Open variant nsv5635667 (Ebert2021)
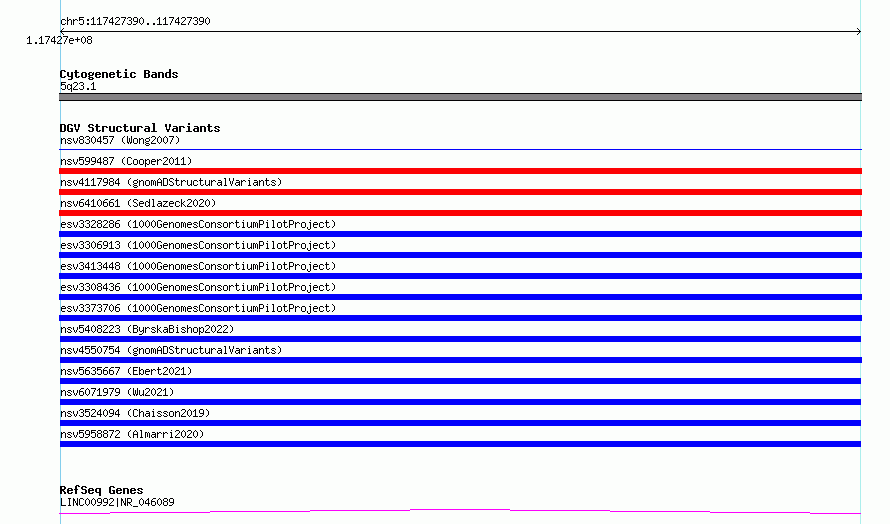Viewport: 890px width, 524px height. (126, 371)
